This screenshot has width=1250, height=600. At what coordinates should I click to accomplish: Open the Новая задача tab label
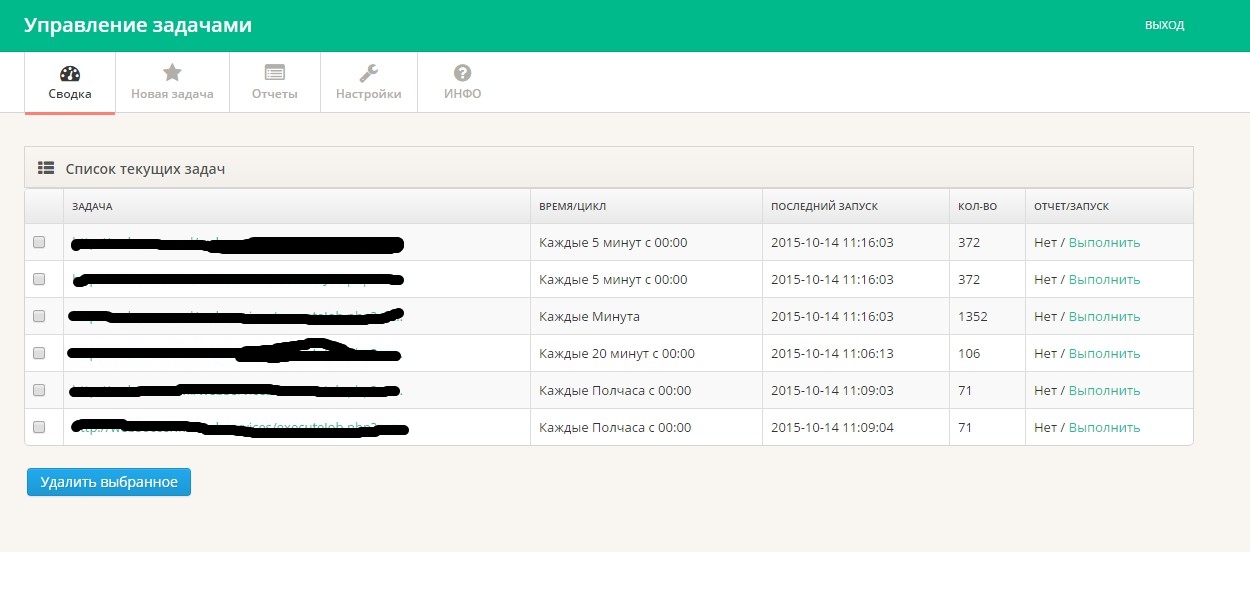click(x=172, y=94)
